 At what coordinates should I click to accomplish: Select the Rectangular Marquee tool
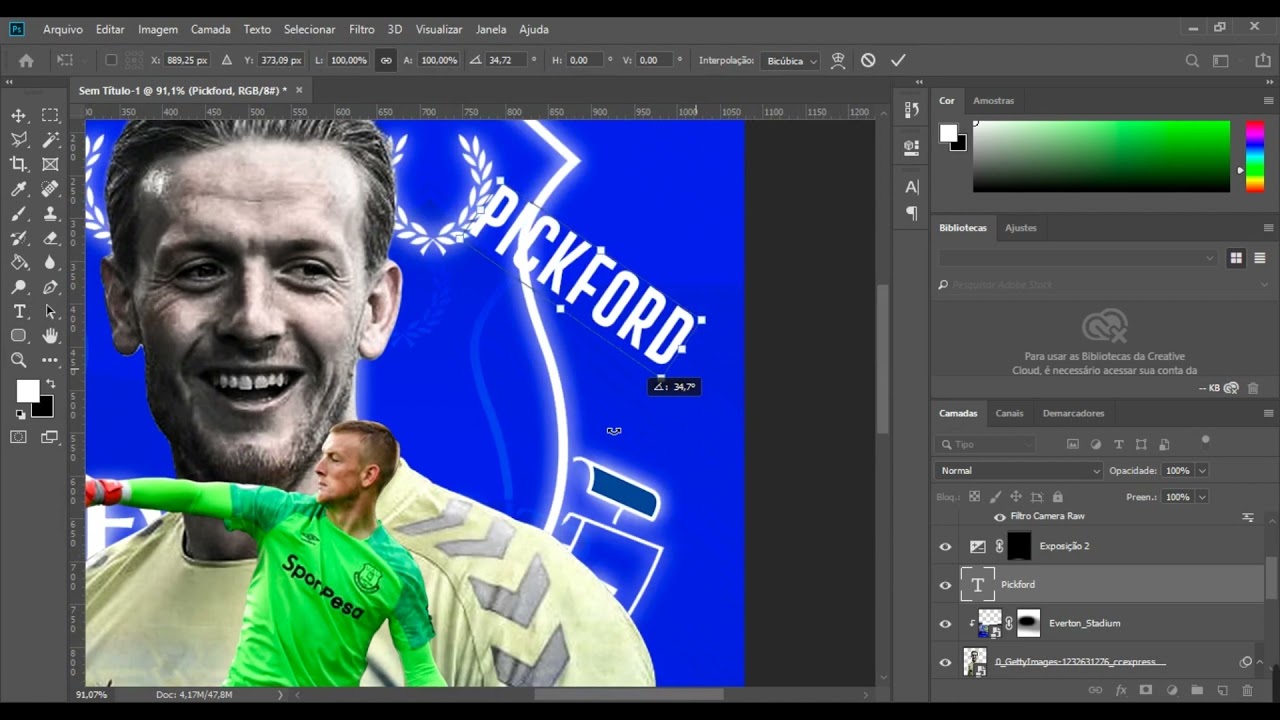[x=50, y=115]
